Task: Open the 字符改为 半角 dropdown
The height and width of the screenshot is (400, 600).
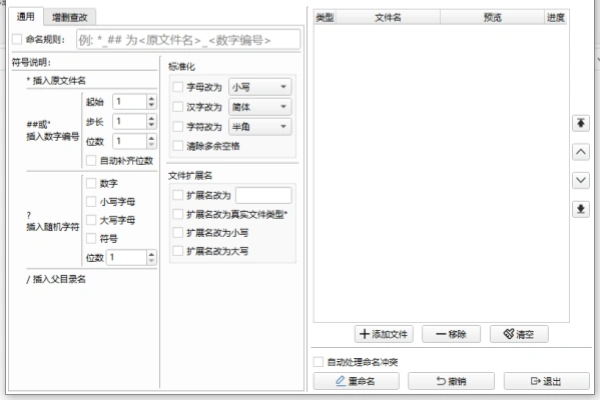Action: tap(260, 127)
